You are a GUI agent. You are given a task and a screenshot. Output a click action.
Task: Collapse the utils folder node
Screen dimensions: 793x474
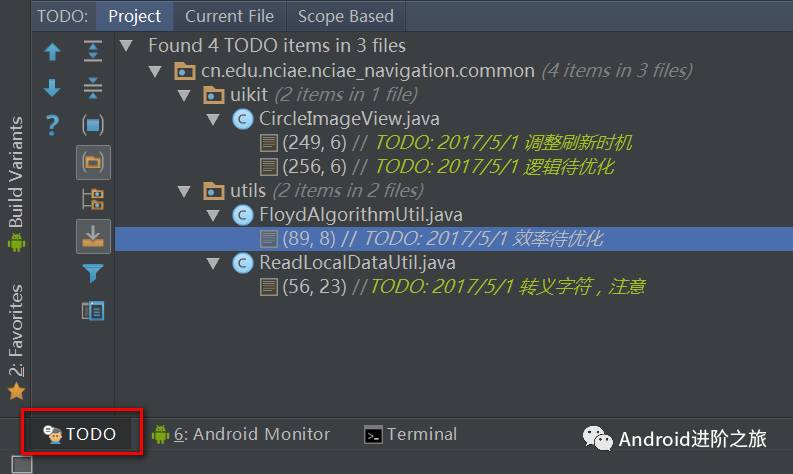tap(184, 191)
